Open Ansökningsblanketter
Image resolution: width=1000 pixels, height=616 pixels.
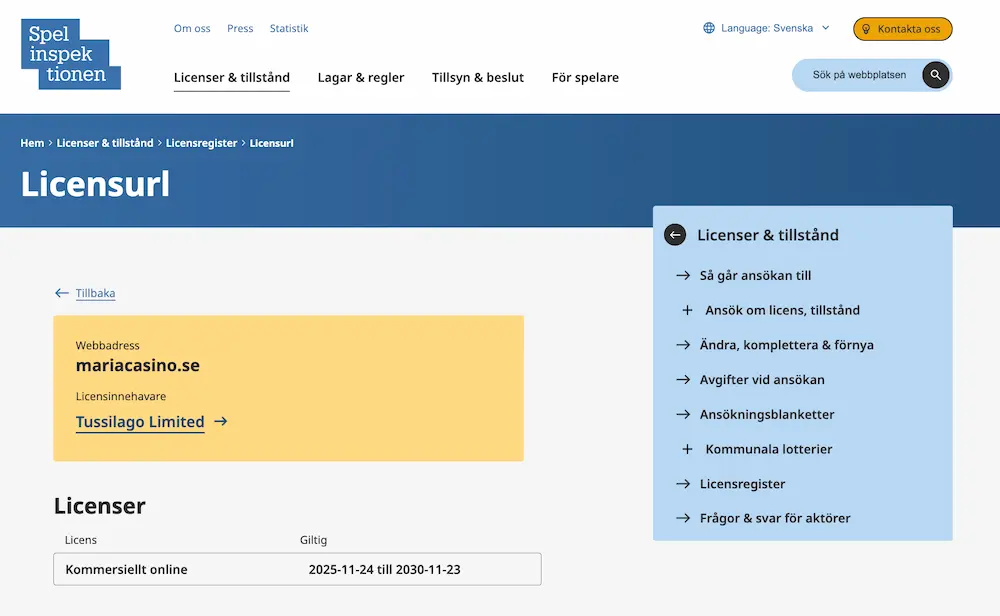767,414
